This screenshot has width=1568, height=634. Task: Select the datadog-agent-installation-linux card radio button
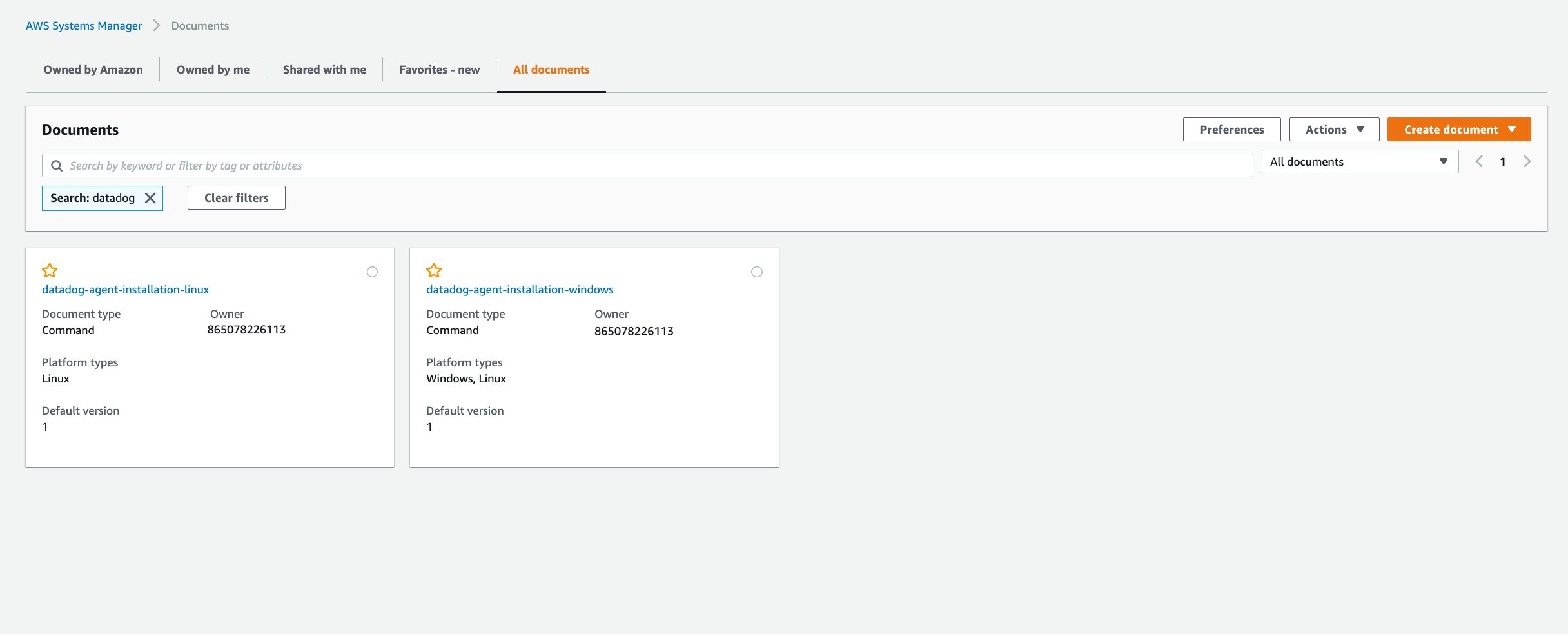click(x=373, y=272)
